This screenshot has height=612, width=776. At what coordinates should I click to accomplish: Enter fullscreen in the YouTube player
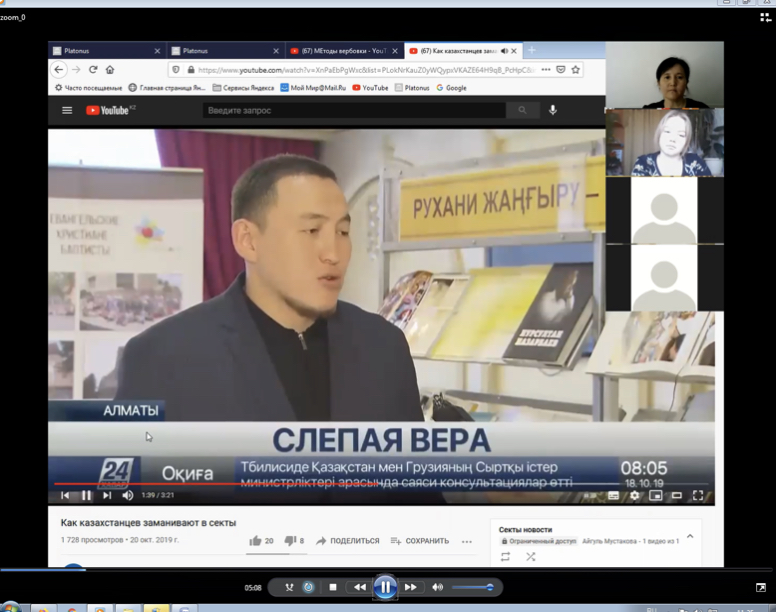[x=698, y=496]
